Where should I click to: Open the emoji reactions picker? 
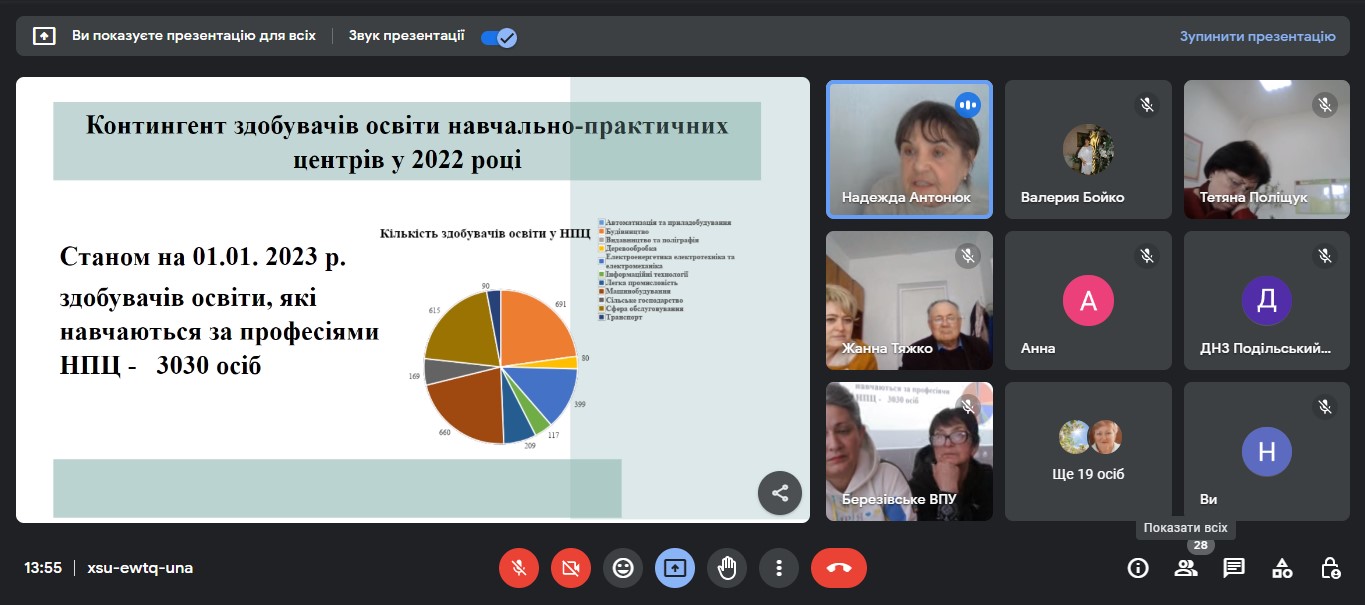pos(623,568)
